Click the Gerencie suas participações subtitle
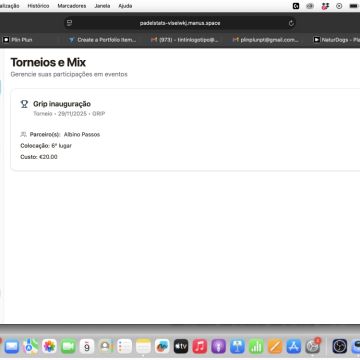The width and height of the screenshot is (360, 360). [69, 74]
